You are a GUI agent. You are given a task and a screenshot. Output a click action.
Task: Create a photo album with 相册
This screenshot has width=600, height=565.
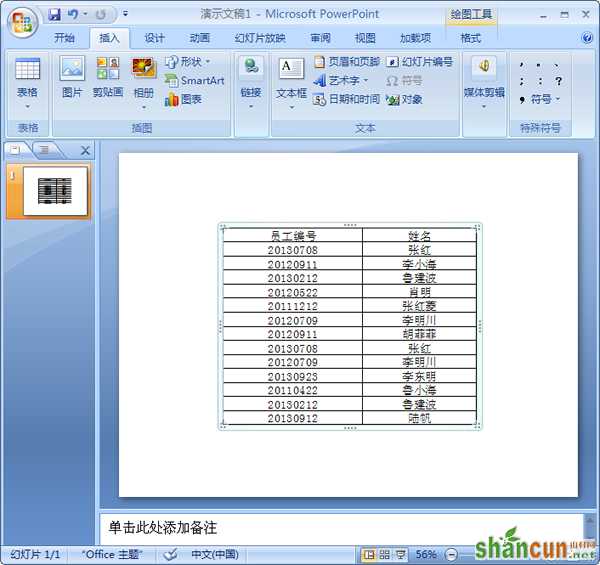[143, 78]
